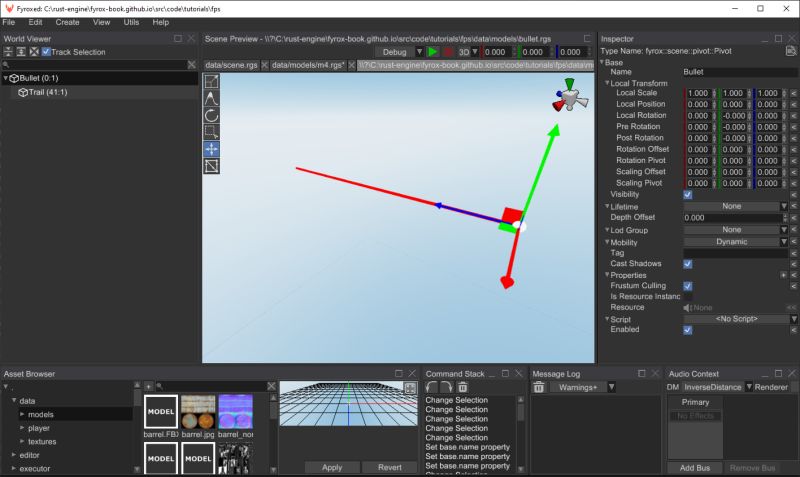The height and width of the screenshot is (477, 800).
Task: Expand the editor folder in Asset Browser
Action: point(14,455)
